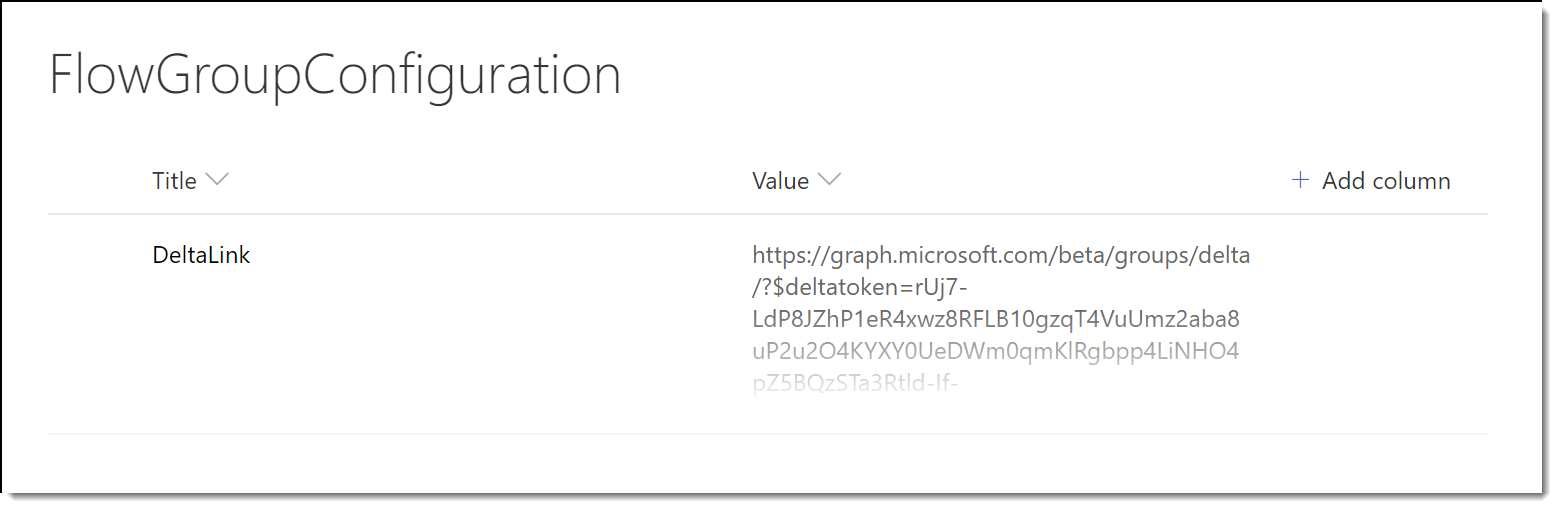Click the Title column header text
Viewport: 1557px width, 508px height.
[174, 181]
